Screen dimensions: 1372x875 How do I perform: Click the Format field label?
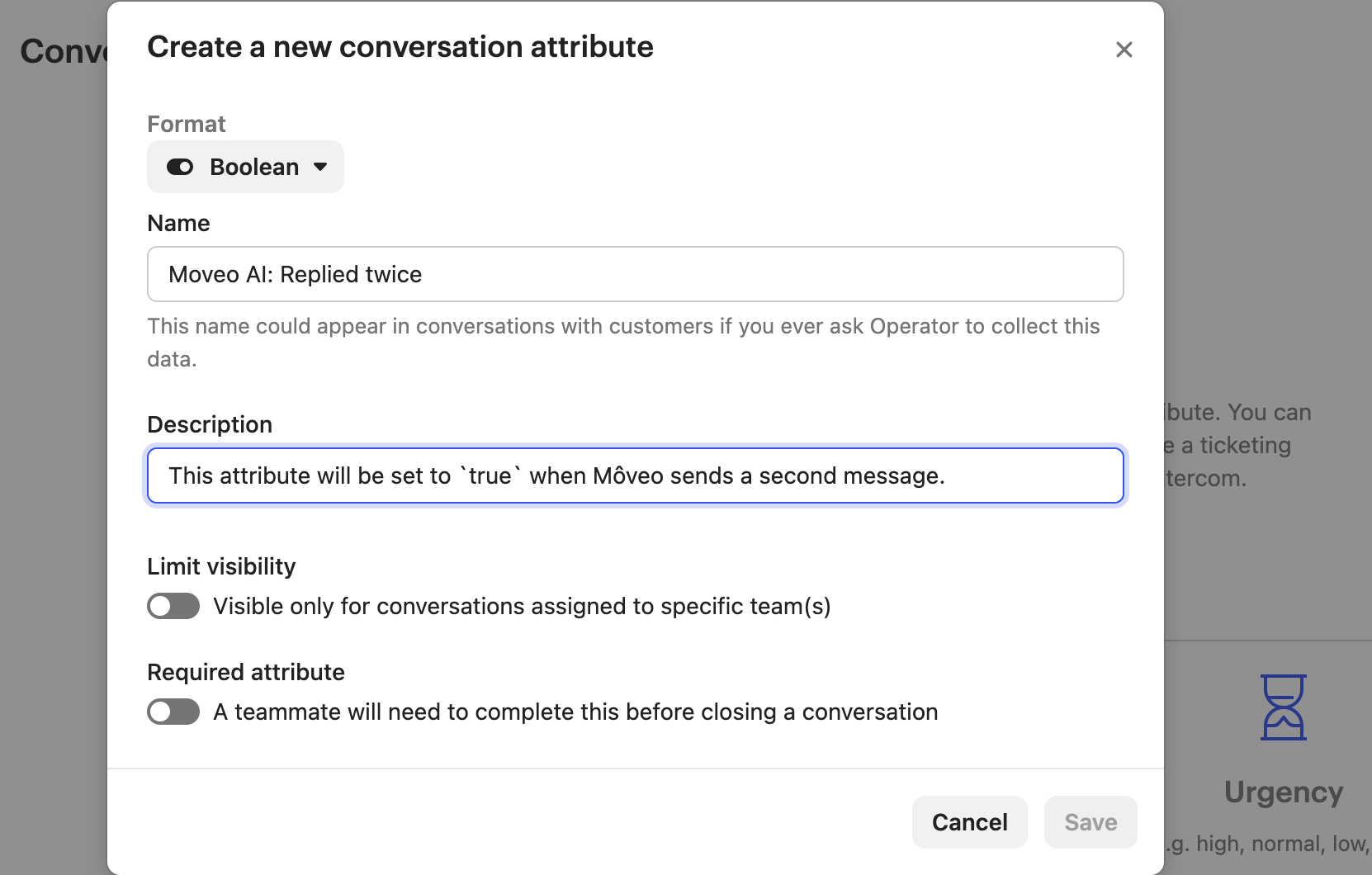point(187,124)
